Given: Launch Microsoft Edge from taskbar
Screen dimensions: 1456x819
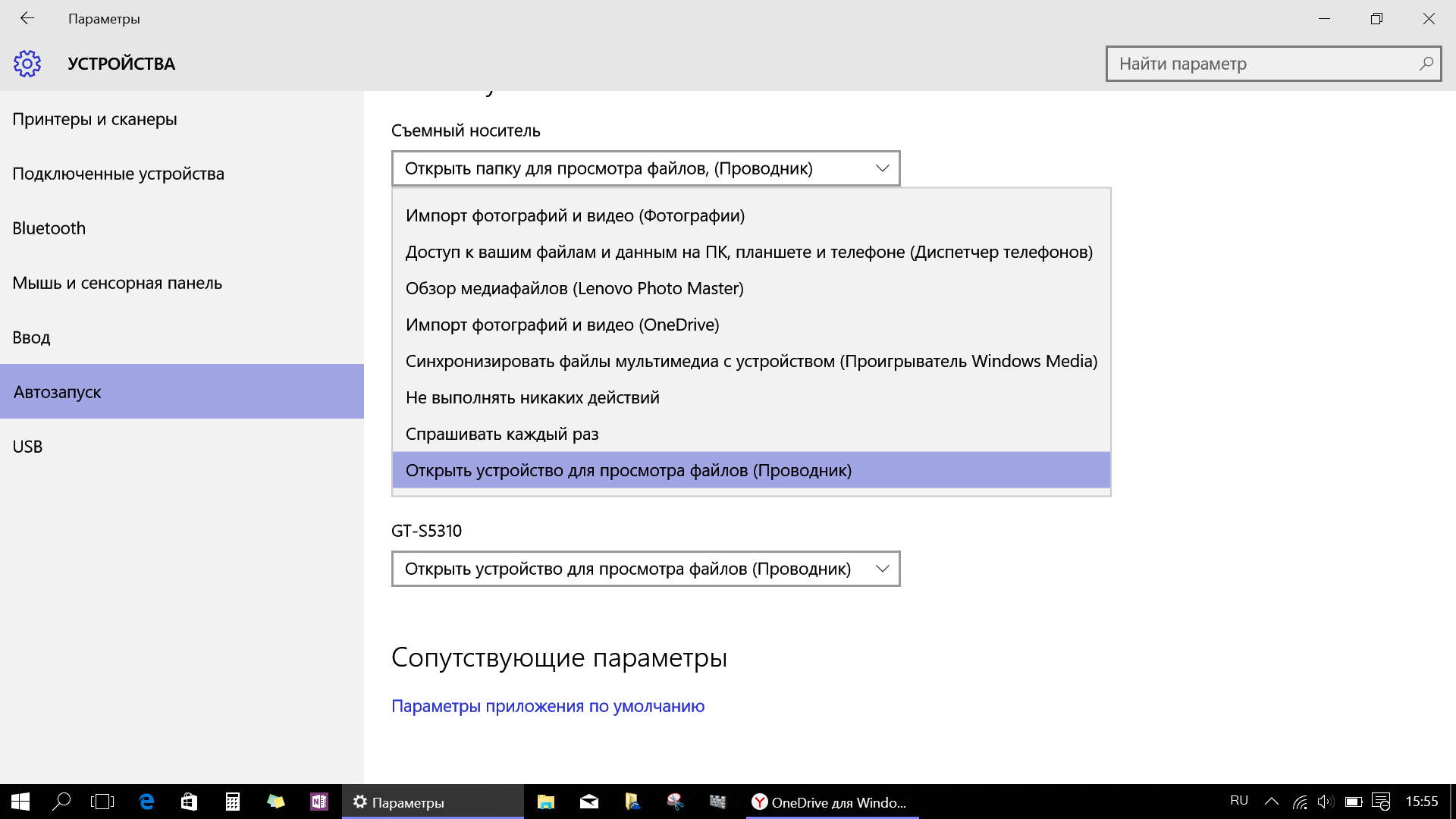Looking at the screenshot, I should pyautogui.click(x=146, y=802).
